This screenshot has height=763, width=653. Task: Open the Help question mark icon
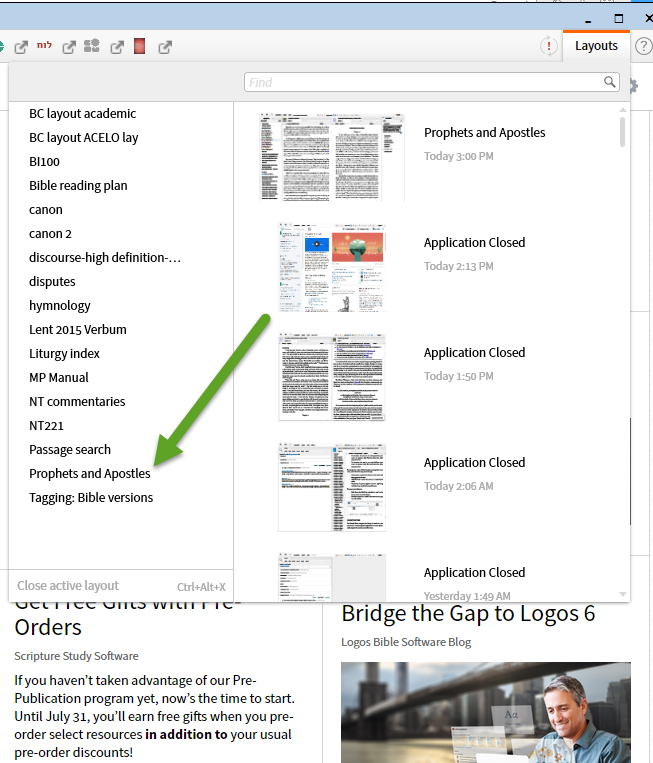pos(643,46)
